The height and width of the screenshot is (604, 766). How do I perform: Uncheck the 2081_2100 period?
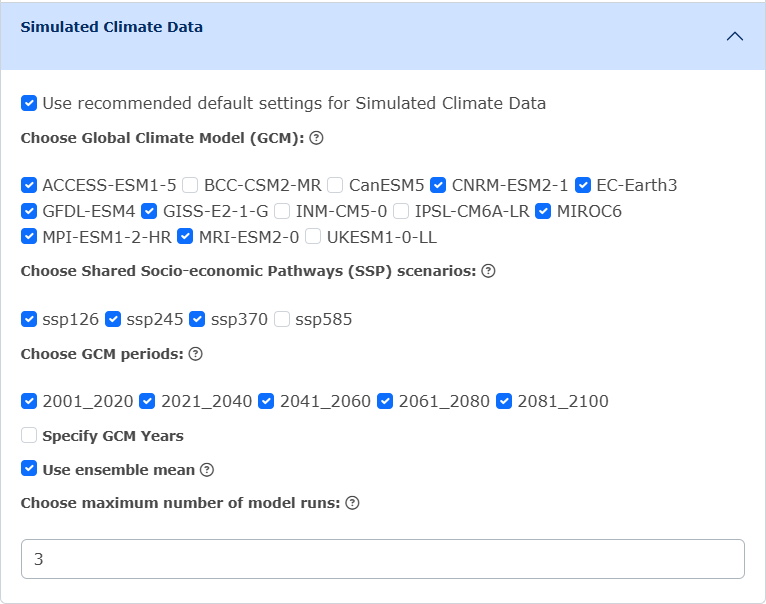504,401
